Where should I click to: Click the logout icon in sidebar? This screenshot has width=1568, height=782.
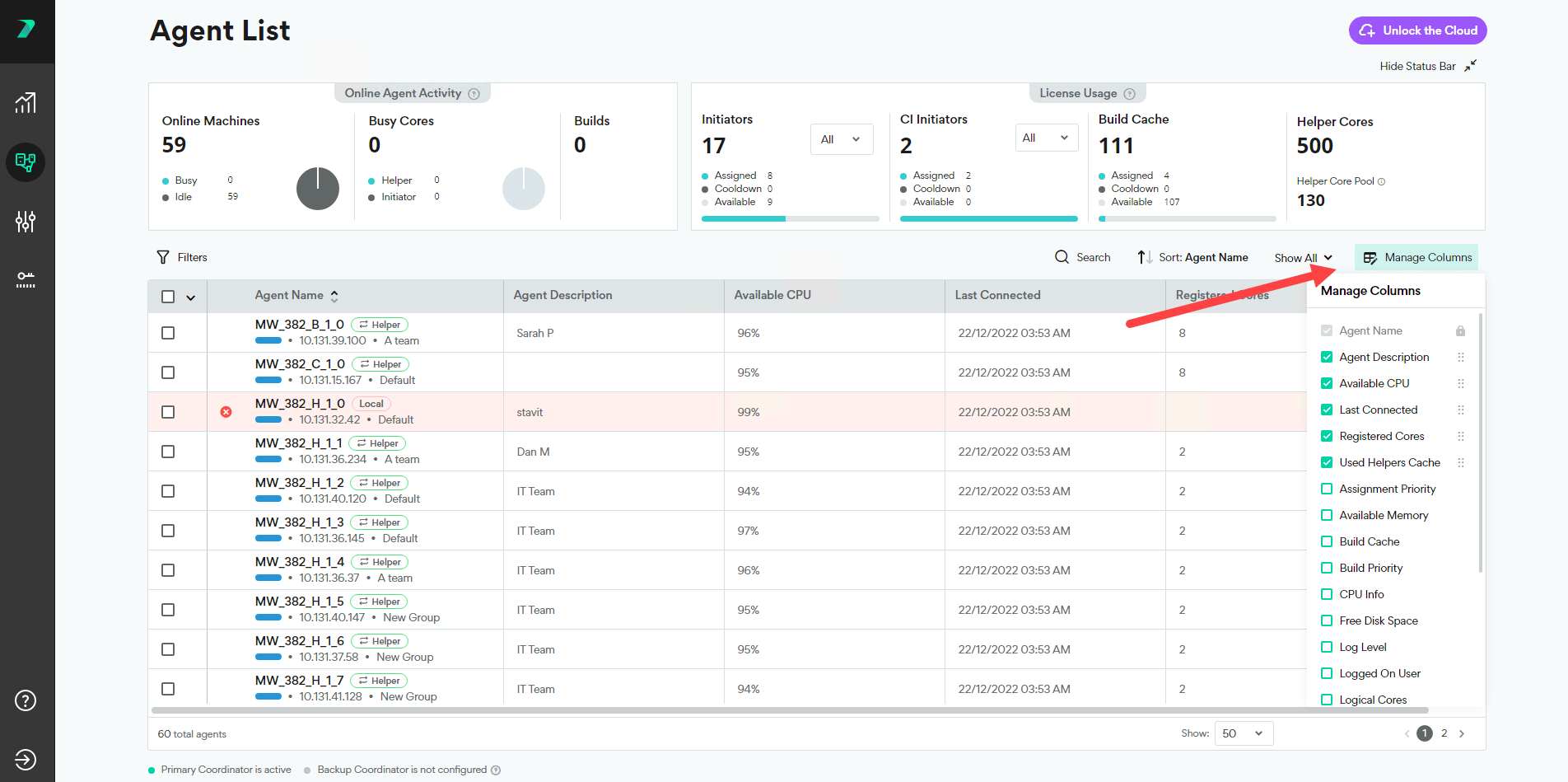(x=26, y=759)
